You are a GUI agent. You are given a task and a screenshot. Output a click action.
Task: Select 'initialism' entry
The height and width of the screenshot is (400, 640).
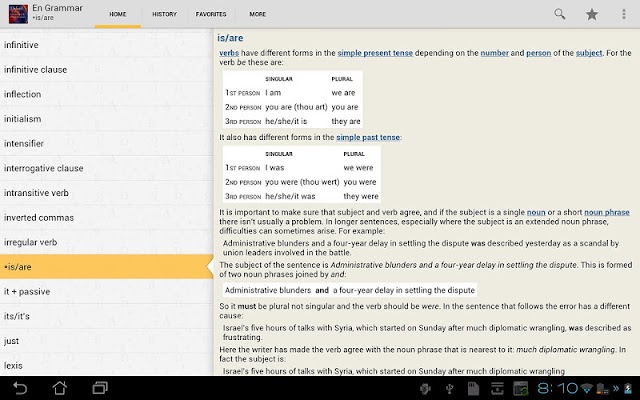(x=106, y=119)
